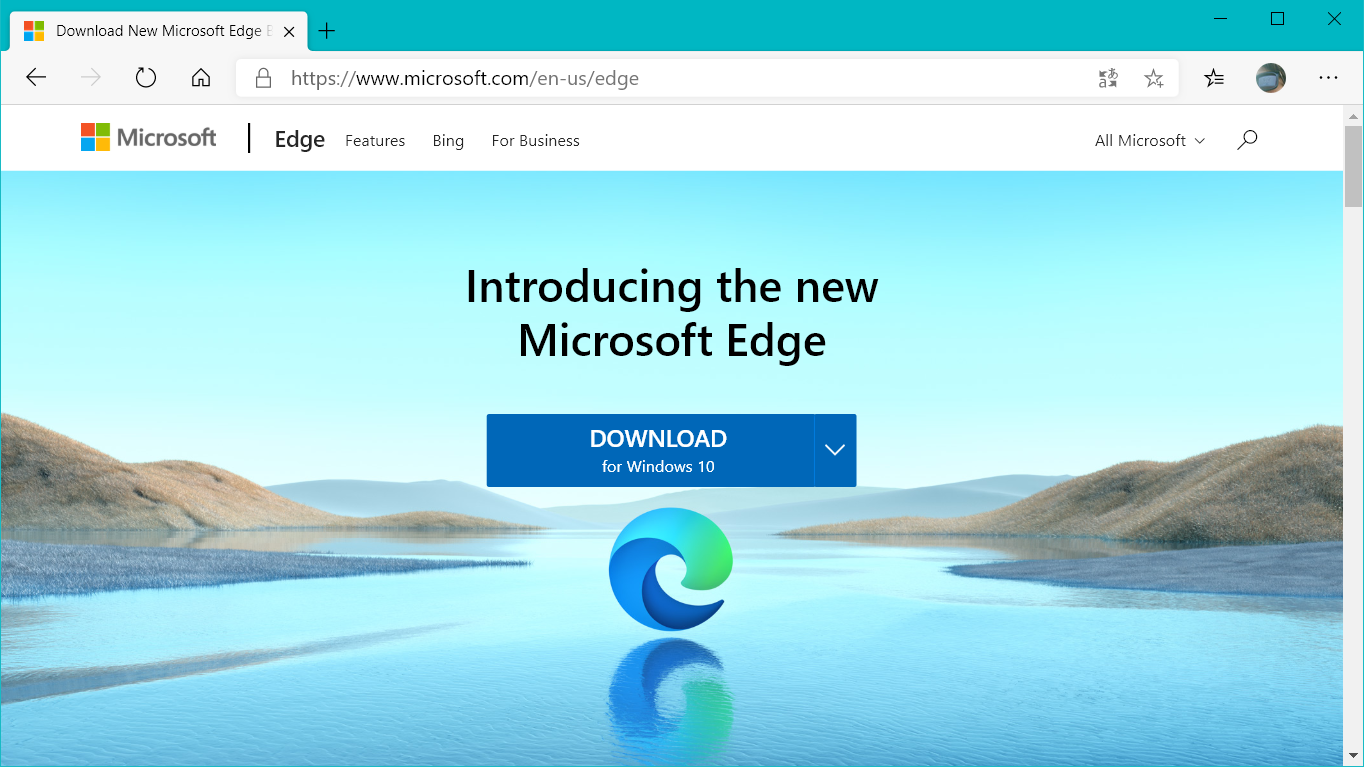This screenshot has width=1364, height=767.
Task: Click the Bing navigation link
Action: click(448, 141)
